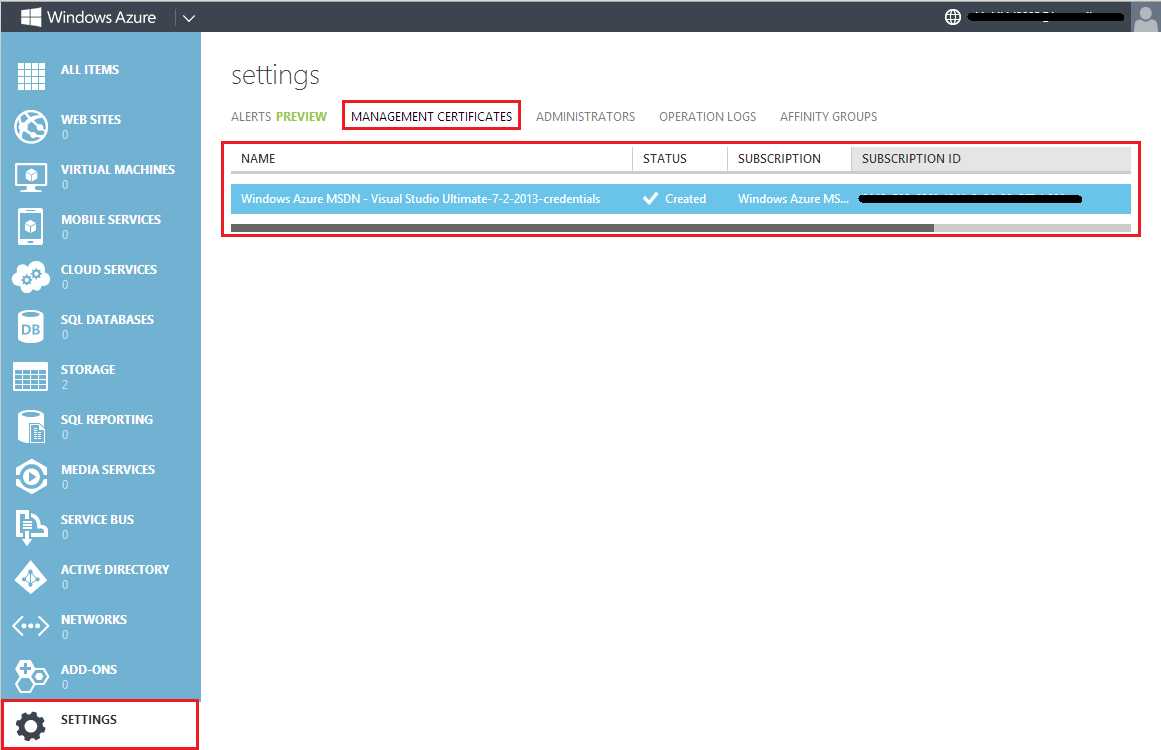This screenshot has width=1161, height=750.
Task: Click the SQL Databases DB icon
Action: click(x=30, y=327)
